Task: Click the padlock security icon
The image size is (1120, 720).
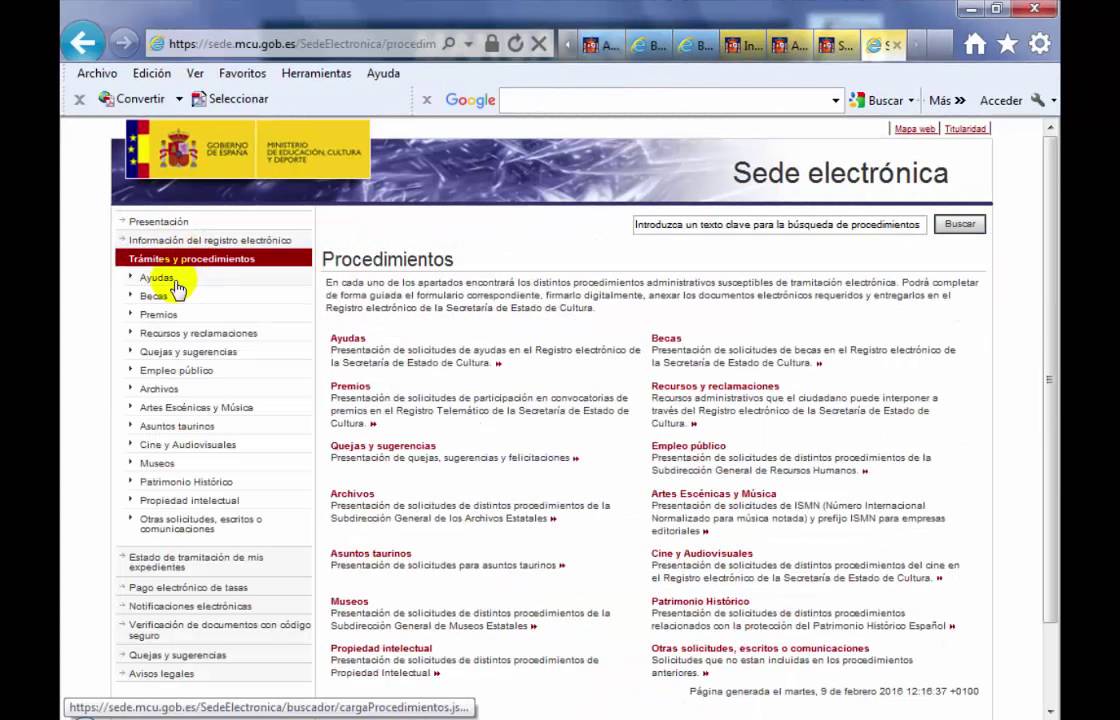Action: coord(491,44)
